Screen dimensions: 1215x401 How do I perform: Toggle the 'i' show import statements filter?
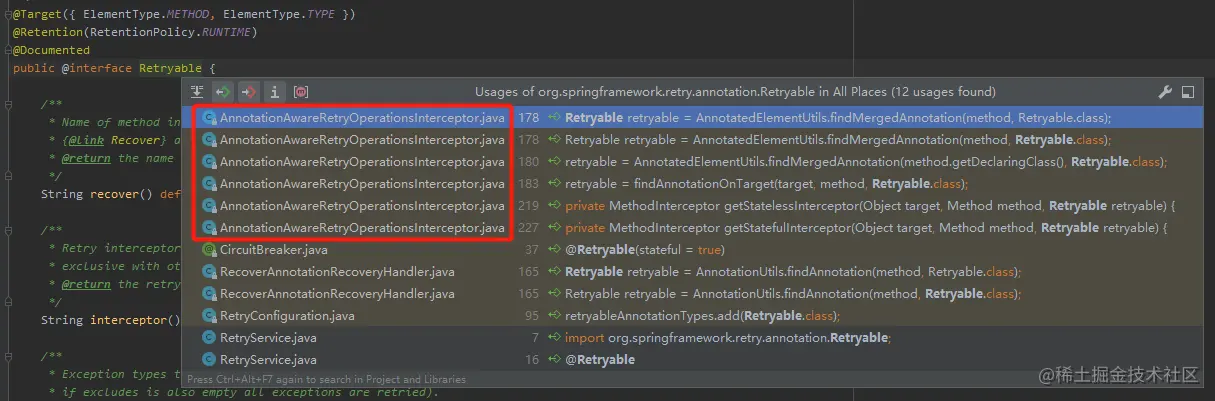(x=275, y=92)
